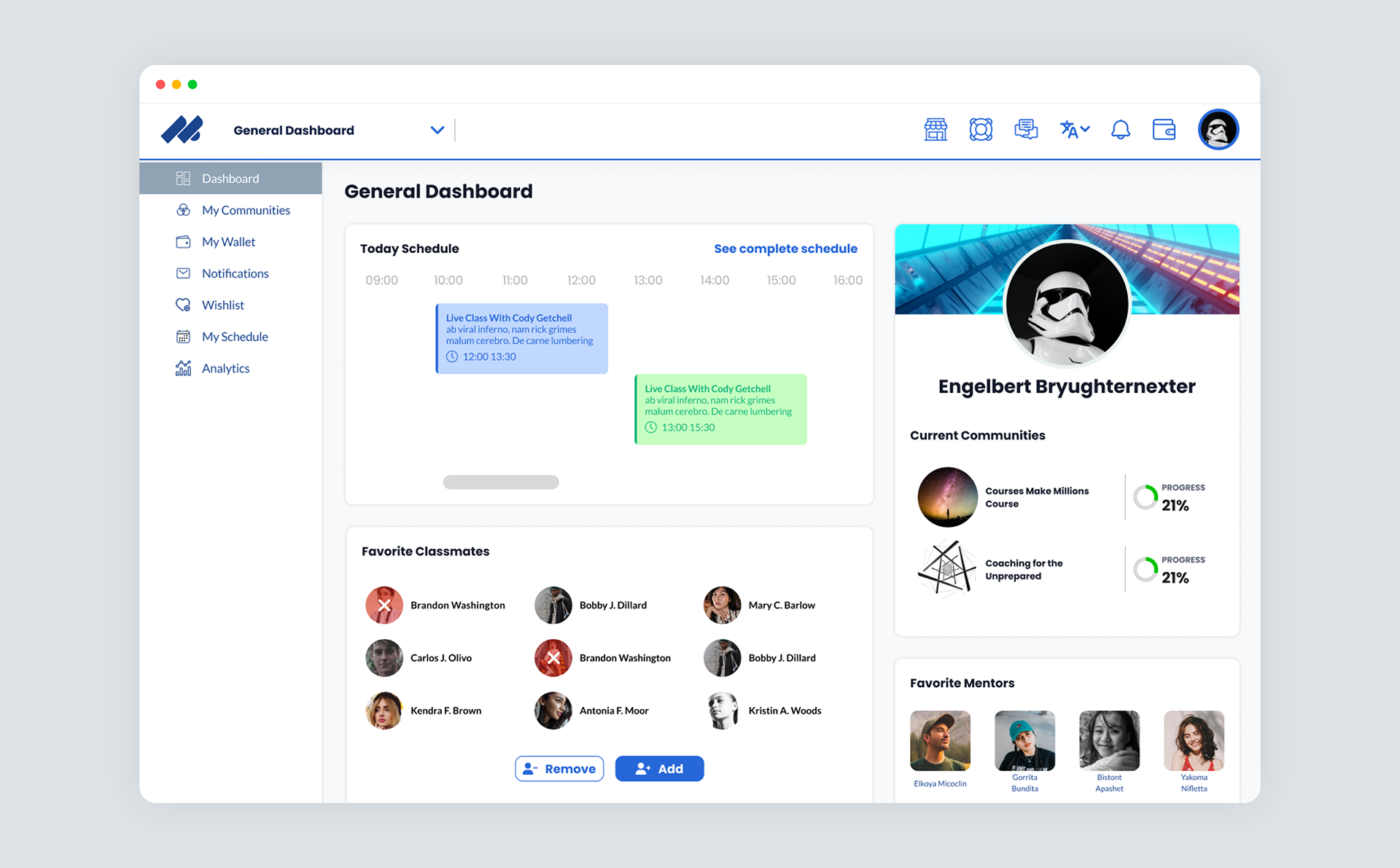Open the help lifebuoy icon
Viewport: 1400px width, 868px height.
pyautogui.click(x=981, y=130)
